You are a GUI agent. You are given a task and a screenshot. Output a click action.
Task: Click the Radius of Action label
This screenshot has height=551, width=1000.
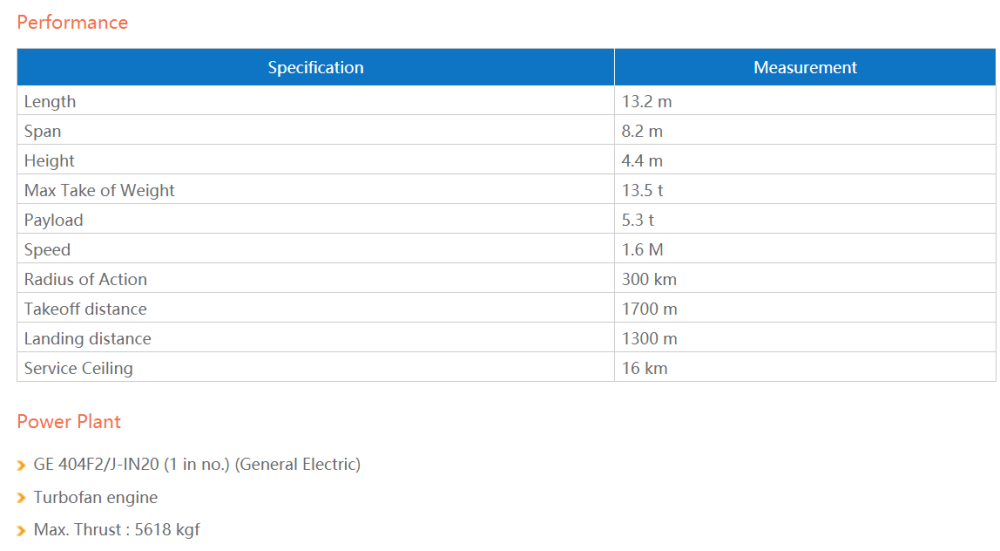tap(85, 279)
